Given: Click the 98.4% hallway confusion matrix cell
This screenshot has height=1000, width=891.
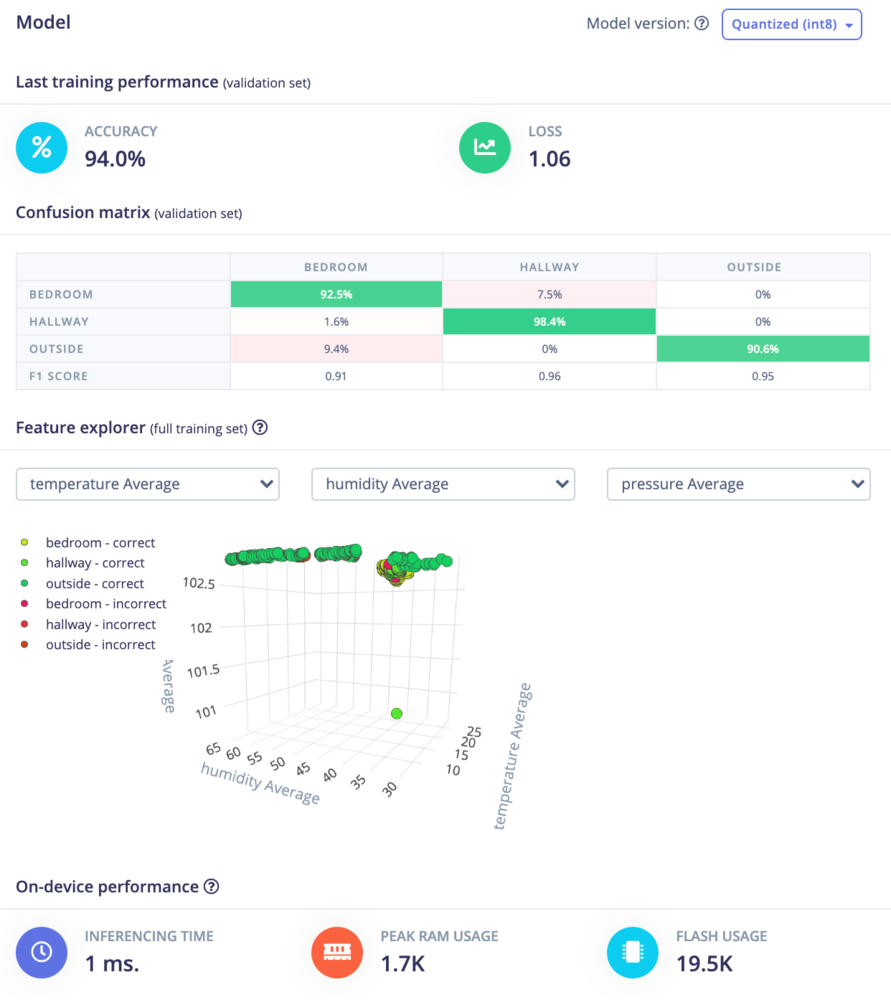Looking at the screenshot, I should point(549,321).
